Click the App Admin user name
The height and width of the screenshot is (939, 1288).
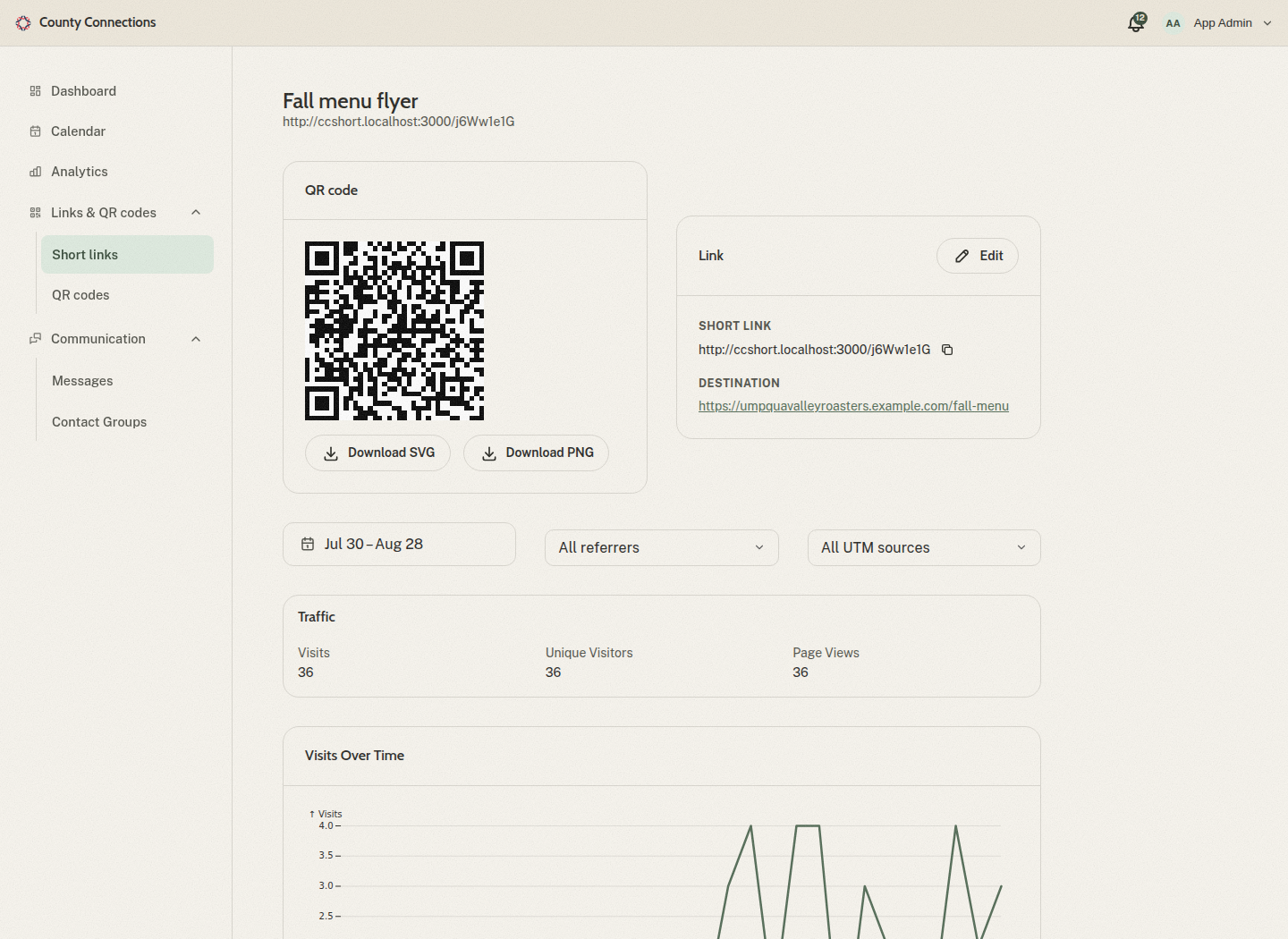[x=1223, y=23]
